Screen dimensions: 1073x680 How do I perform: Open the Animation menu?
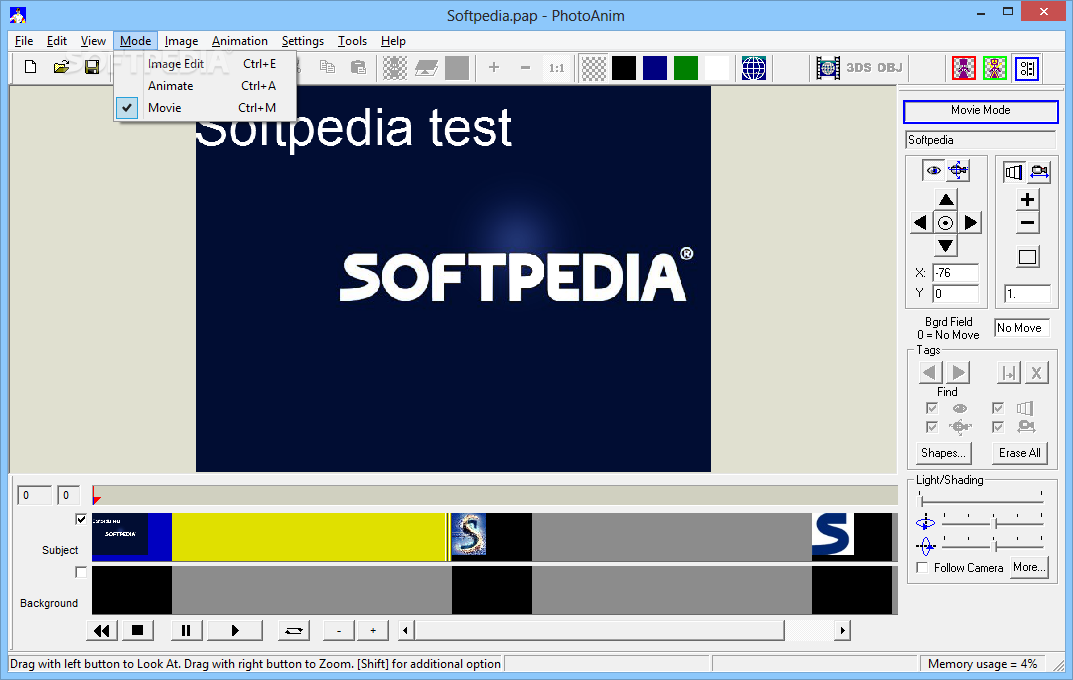click(240, 41)
